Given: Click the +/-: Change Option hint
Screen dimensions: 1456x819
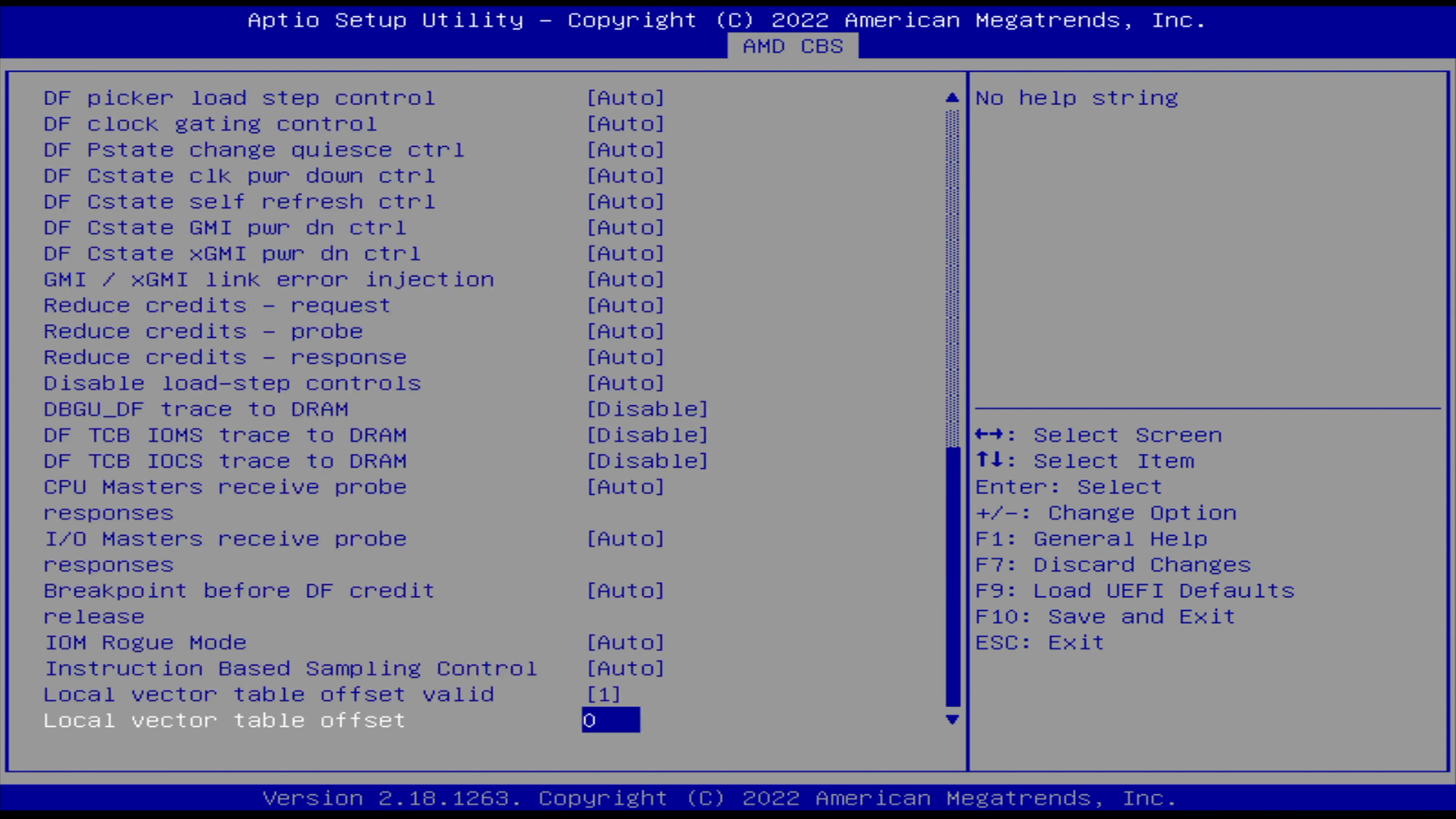Looking at the screenshot, I should pos(1106,513).
